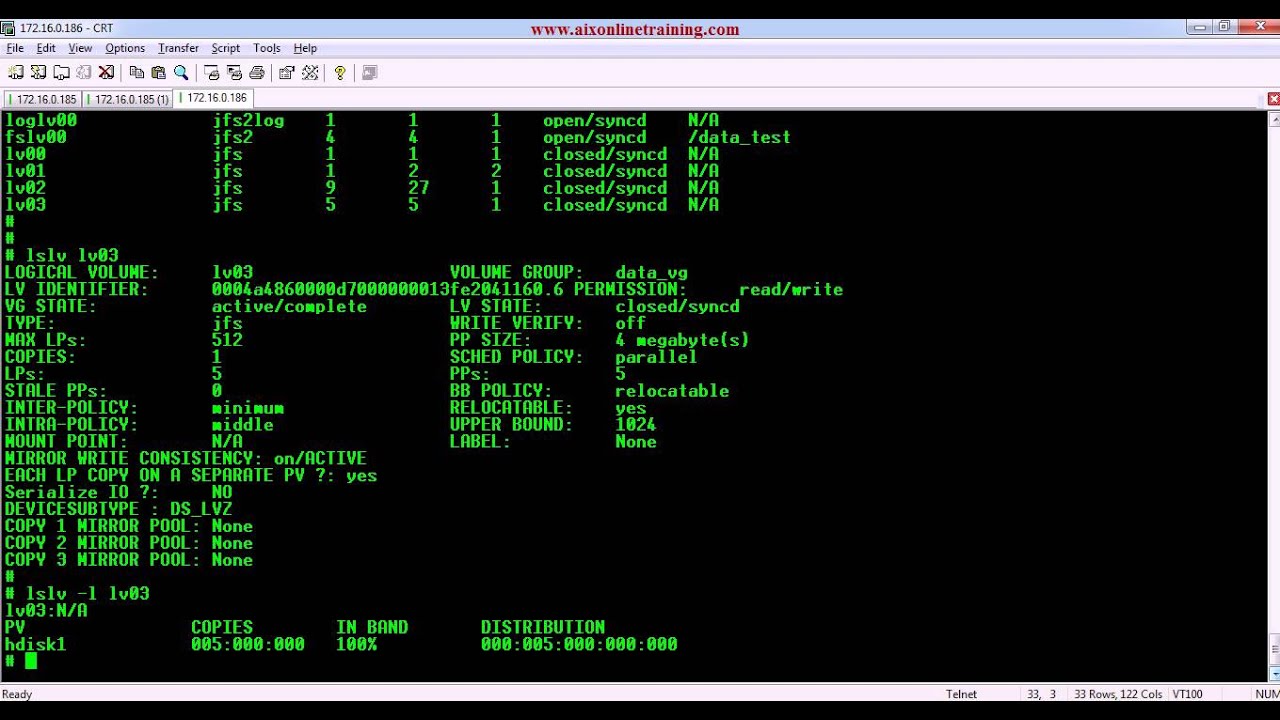1280x720 pixels.
Task: Click the printer icon in toolbar
Action: (x=257, y=72)
